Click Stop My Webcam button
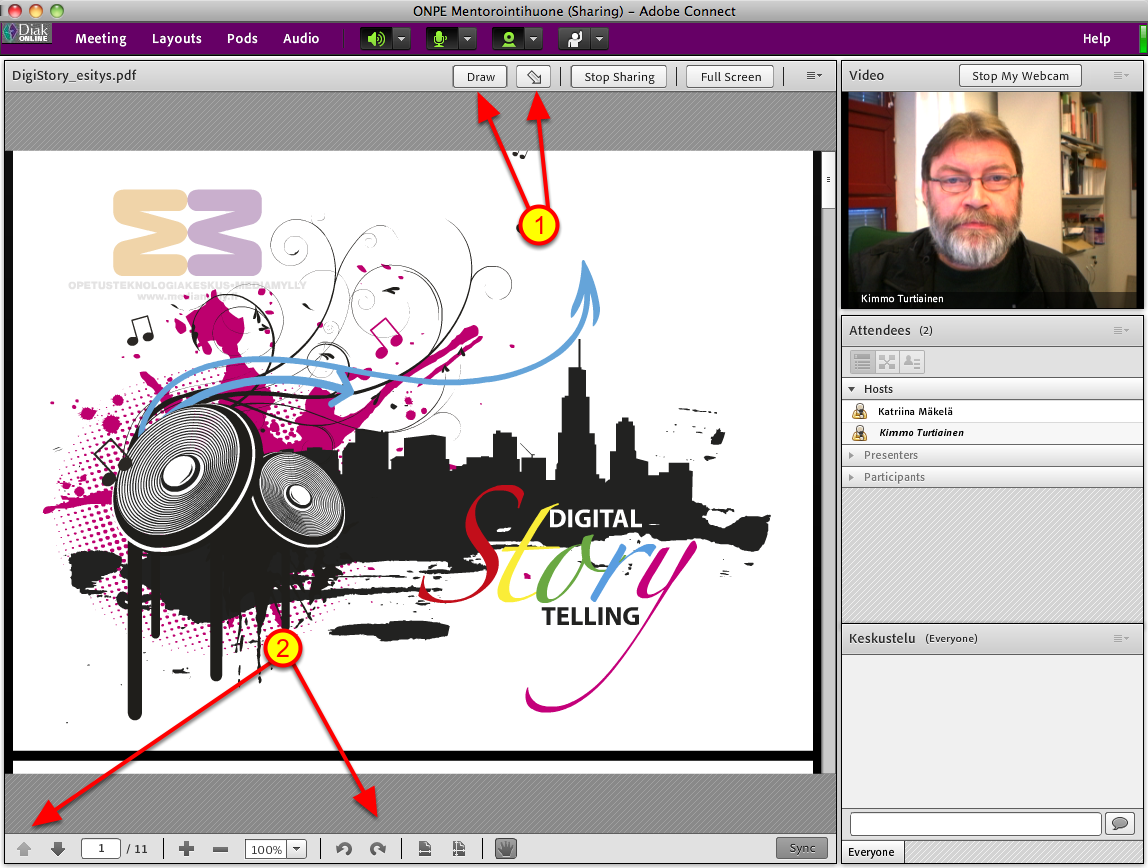This screenshot has height=868, width=1148. [x=1020, y=76]
